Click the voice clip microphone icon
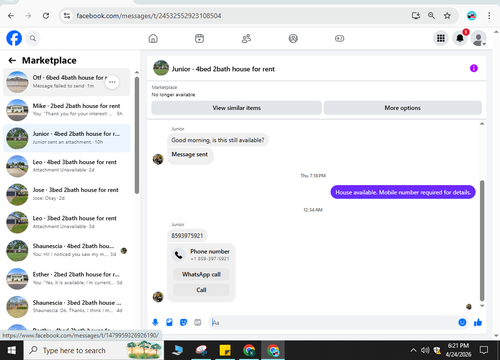 [x=155, y=322]
